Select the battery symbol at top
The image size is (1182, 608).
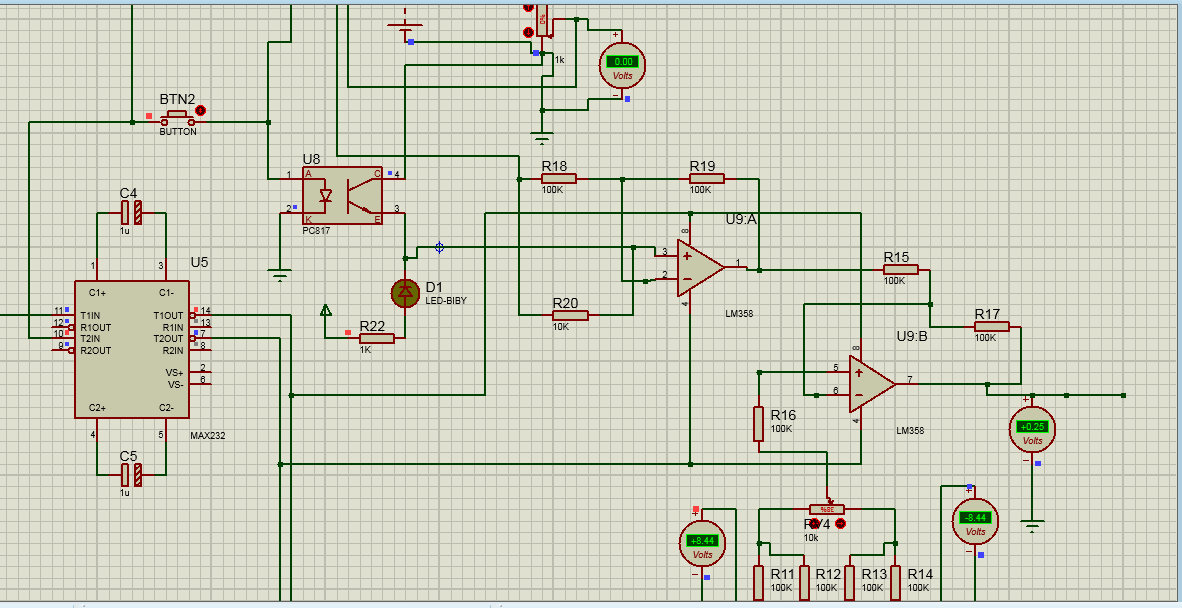tap(406, 27)
